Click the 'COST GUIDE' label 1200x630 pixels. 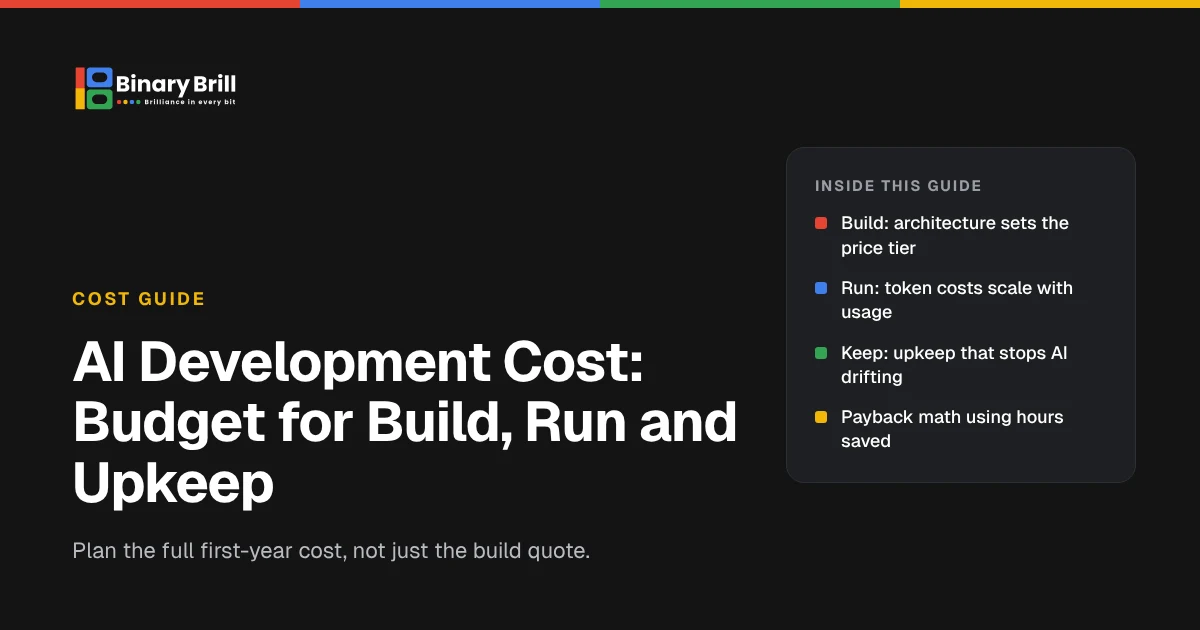tap(139, 299)
